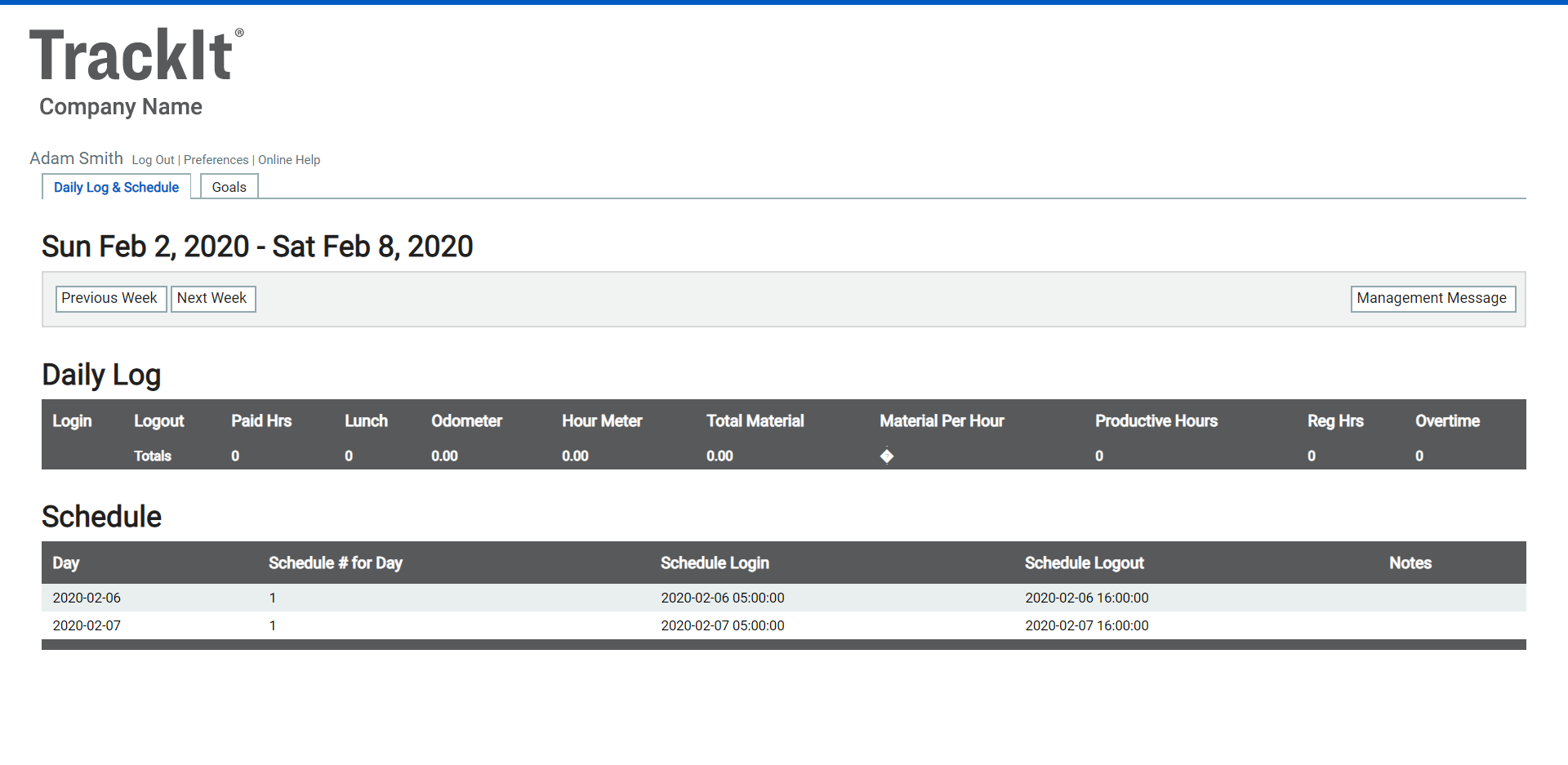Open the Management Message button
The width and height of the screenshot is (1568, 765).
point(1433,299)
